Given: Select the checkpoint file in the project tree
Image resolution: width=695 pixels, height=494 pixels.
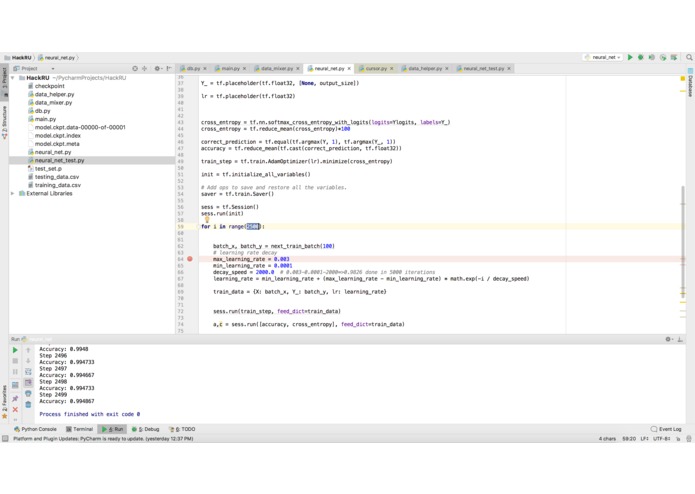Looking at the screenshot, I should pyautogui.click(x=49, y=86).
